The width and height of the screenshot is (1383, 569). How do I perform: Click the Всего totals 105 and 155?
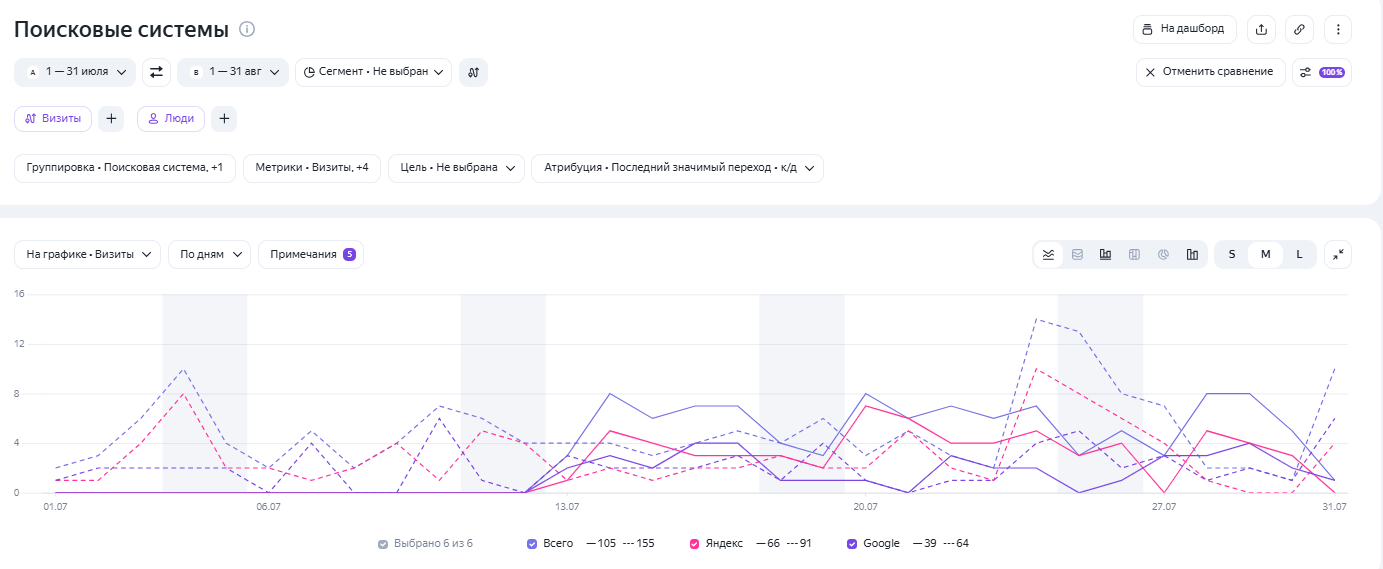pyautogui.click(x=620, y=544)
